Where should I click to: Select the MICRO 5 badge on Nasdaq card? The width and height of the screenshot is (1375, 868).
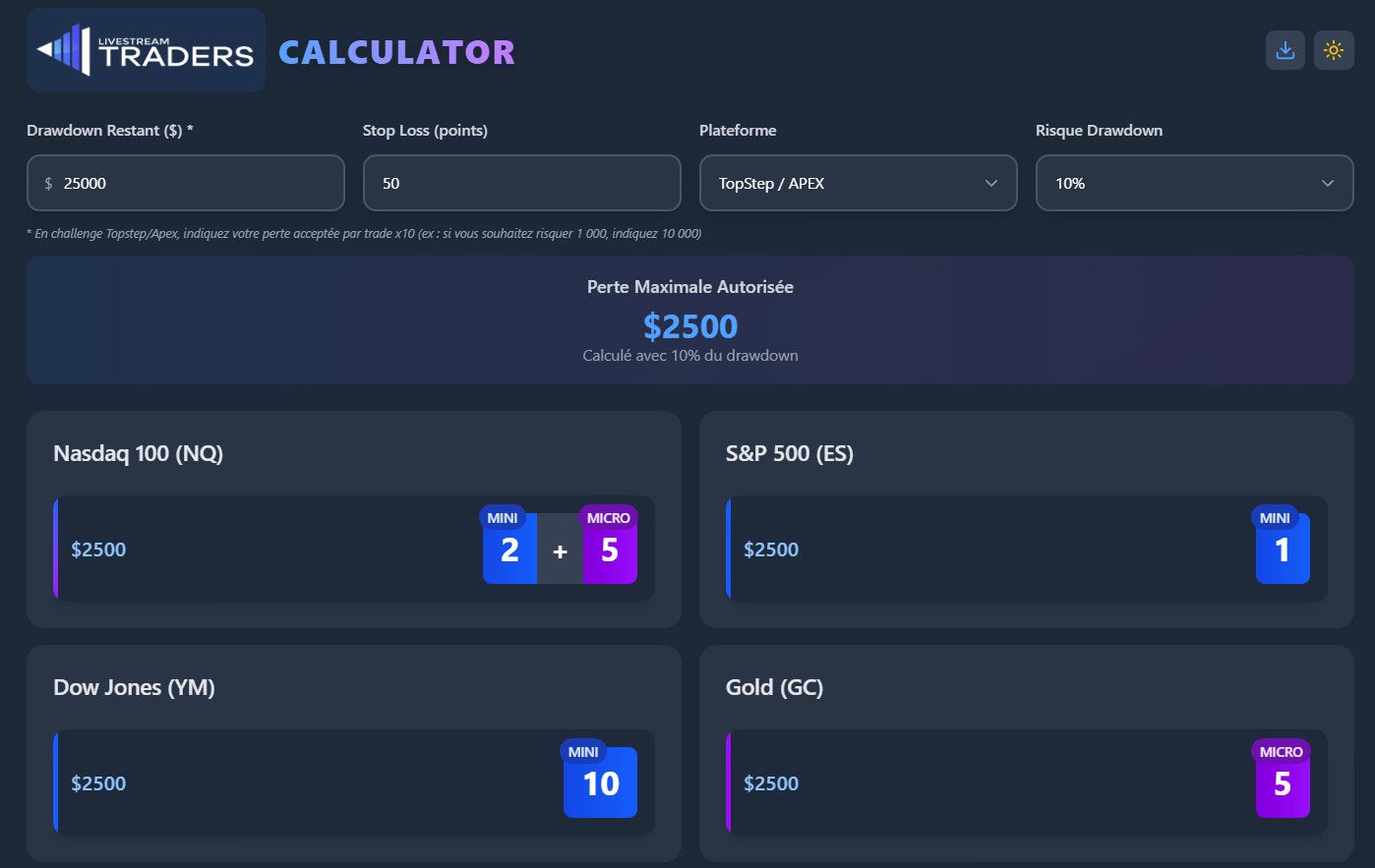[609, 549]
